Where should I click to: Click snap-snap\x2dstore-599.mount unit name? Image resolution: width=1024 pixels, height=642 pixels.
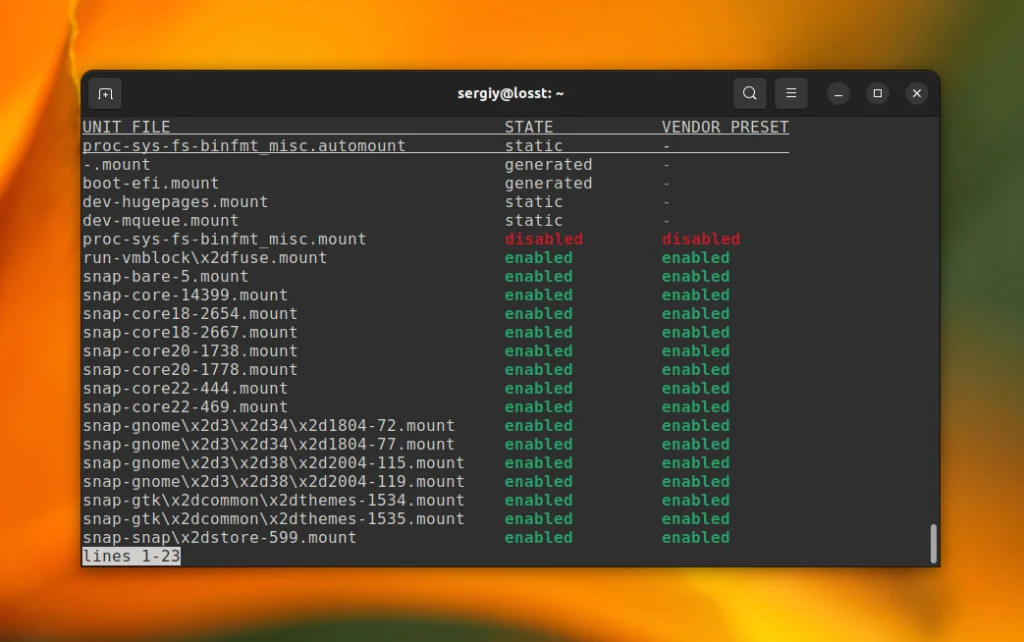click(x=219, y=538)
